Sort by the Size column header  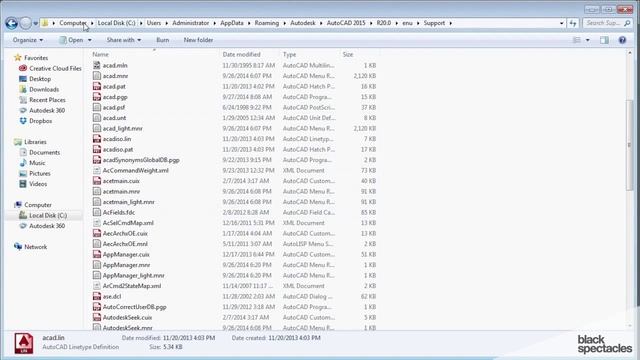click(348, 54)
